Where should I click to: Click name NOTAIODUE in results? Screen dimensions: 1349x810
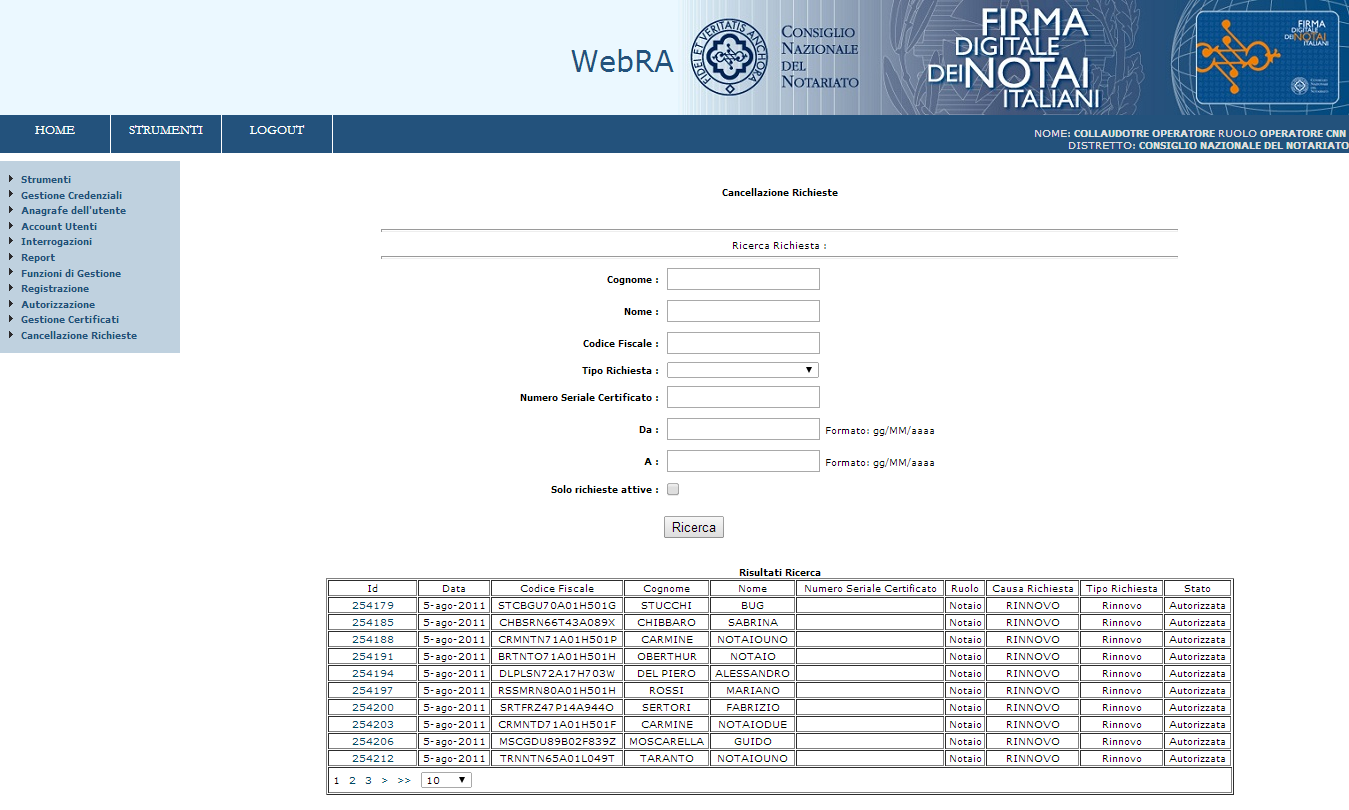[753, 724]
